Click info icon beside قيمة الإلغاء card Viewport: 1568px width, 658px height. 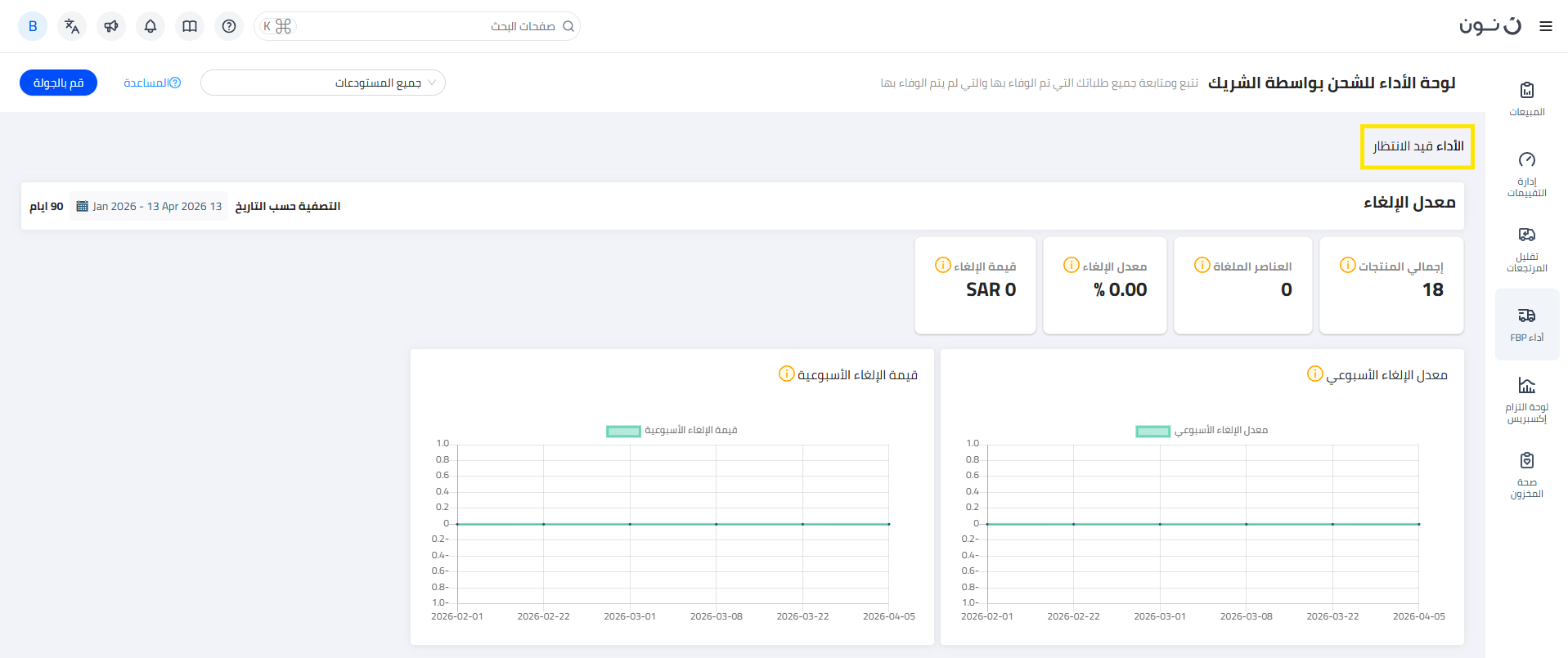point(942,265)
